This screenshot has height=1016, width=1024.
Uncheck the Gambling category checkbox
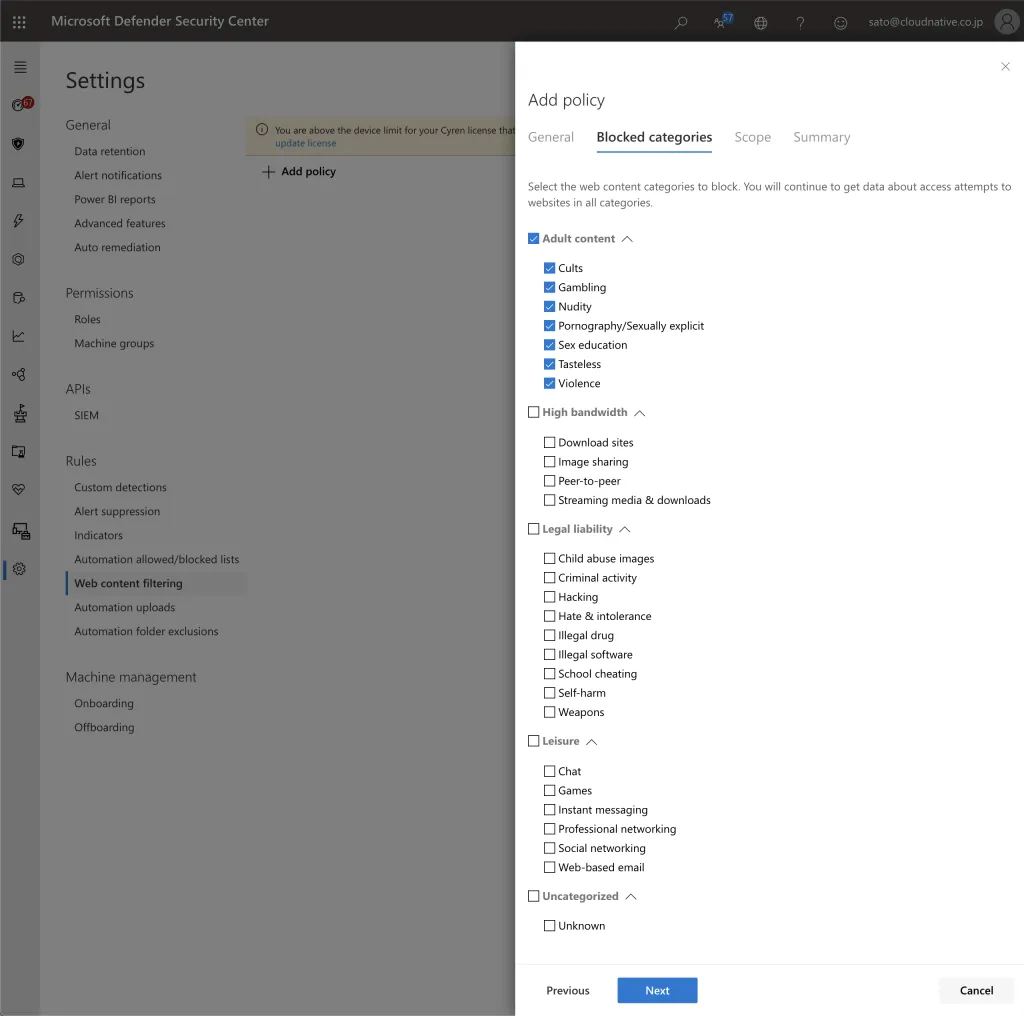[x=549, y=287]
